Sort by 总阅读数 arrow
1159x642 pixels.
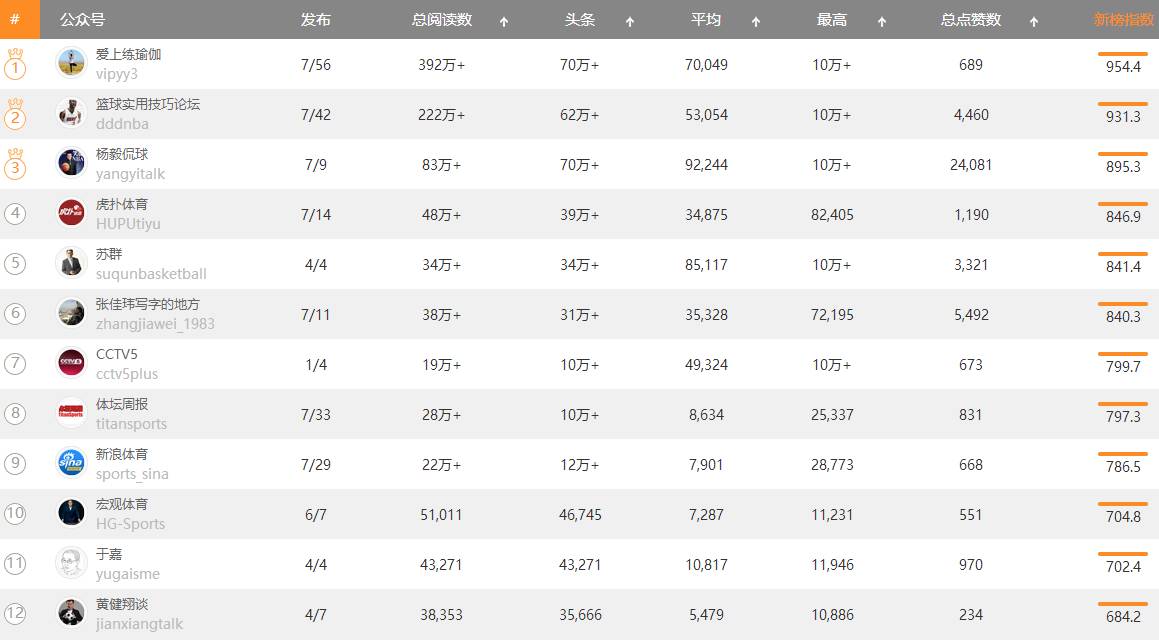point(504,21)
